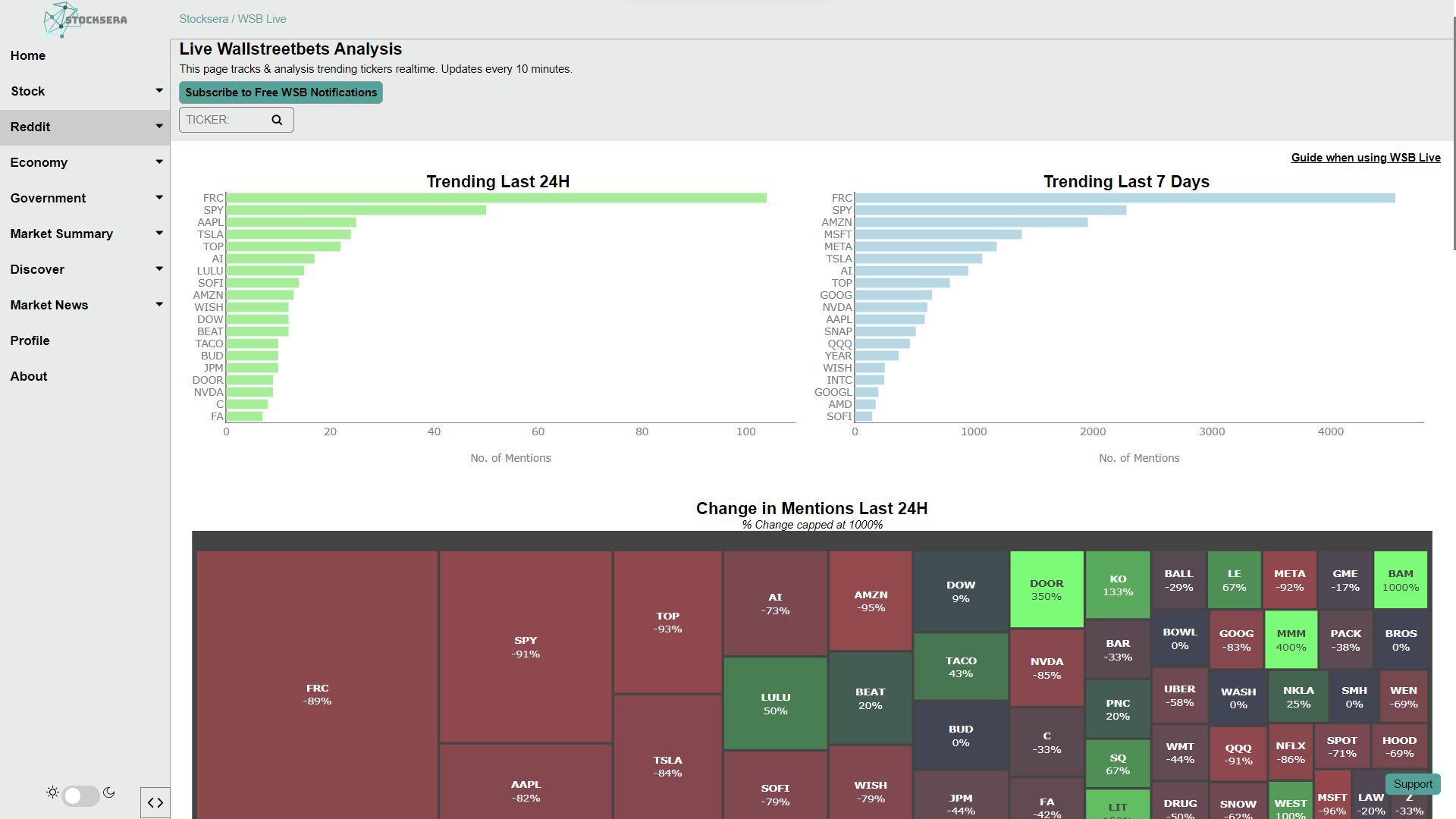Expand the Government dropdown arrow
The width and height of the screenshot is (1456, 819).
coord(159,198)
